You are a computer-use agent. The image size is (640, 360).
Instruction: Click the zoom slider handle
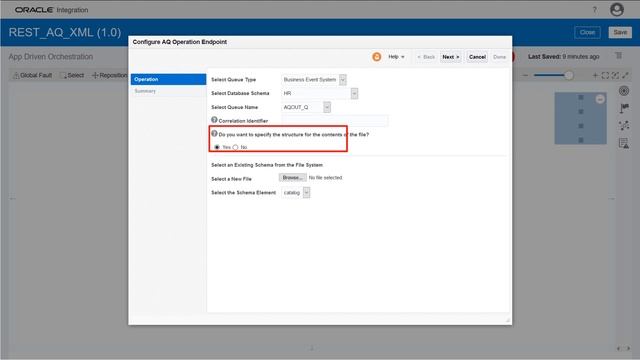(x=569, y=75)
